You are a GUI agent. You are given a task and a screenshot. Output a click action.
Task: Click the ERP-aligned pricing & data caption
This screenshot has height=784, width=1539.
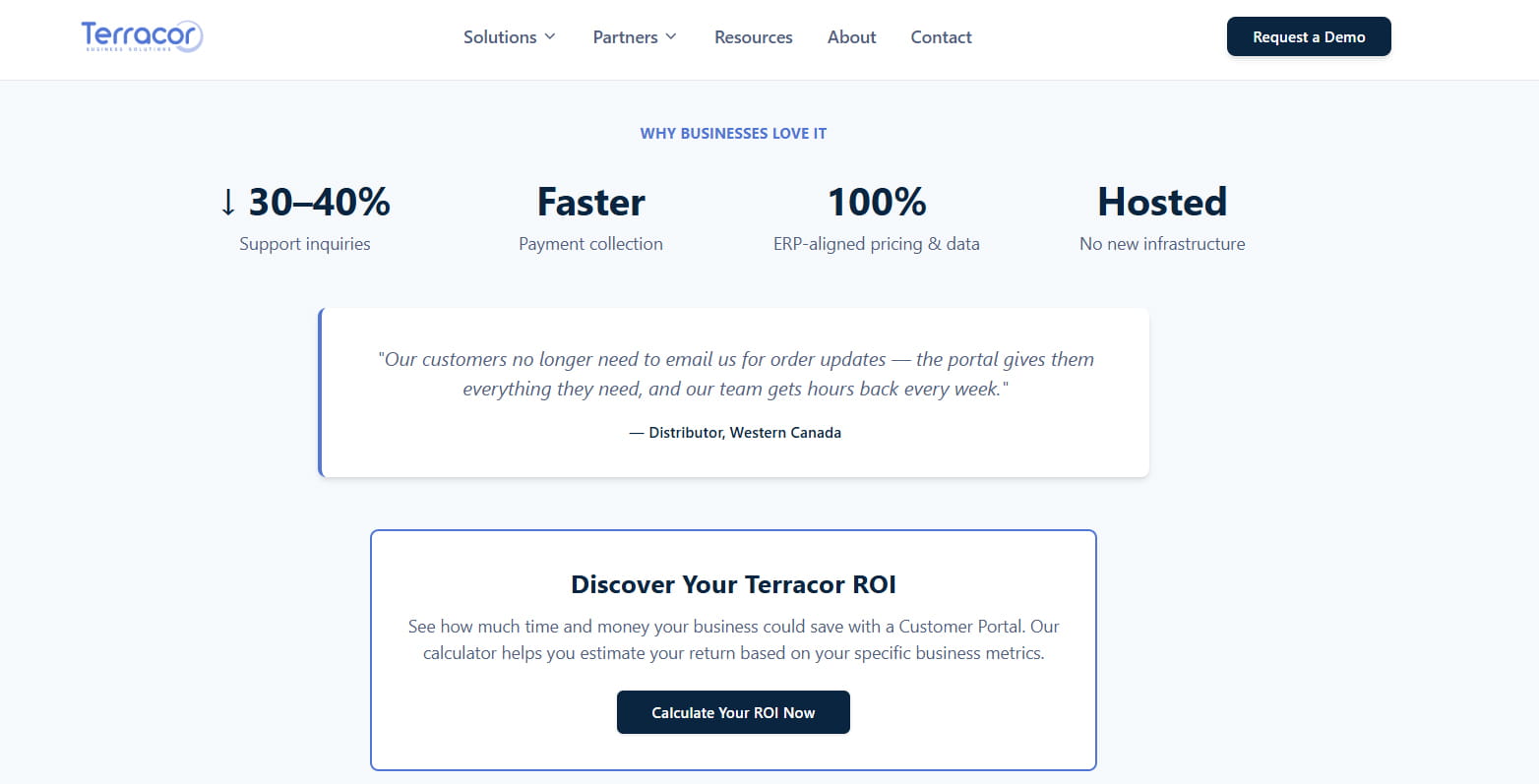[x=876, y=244]
